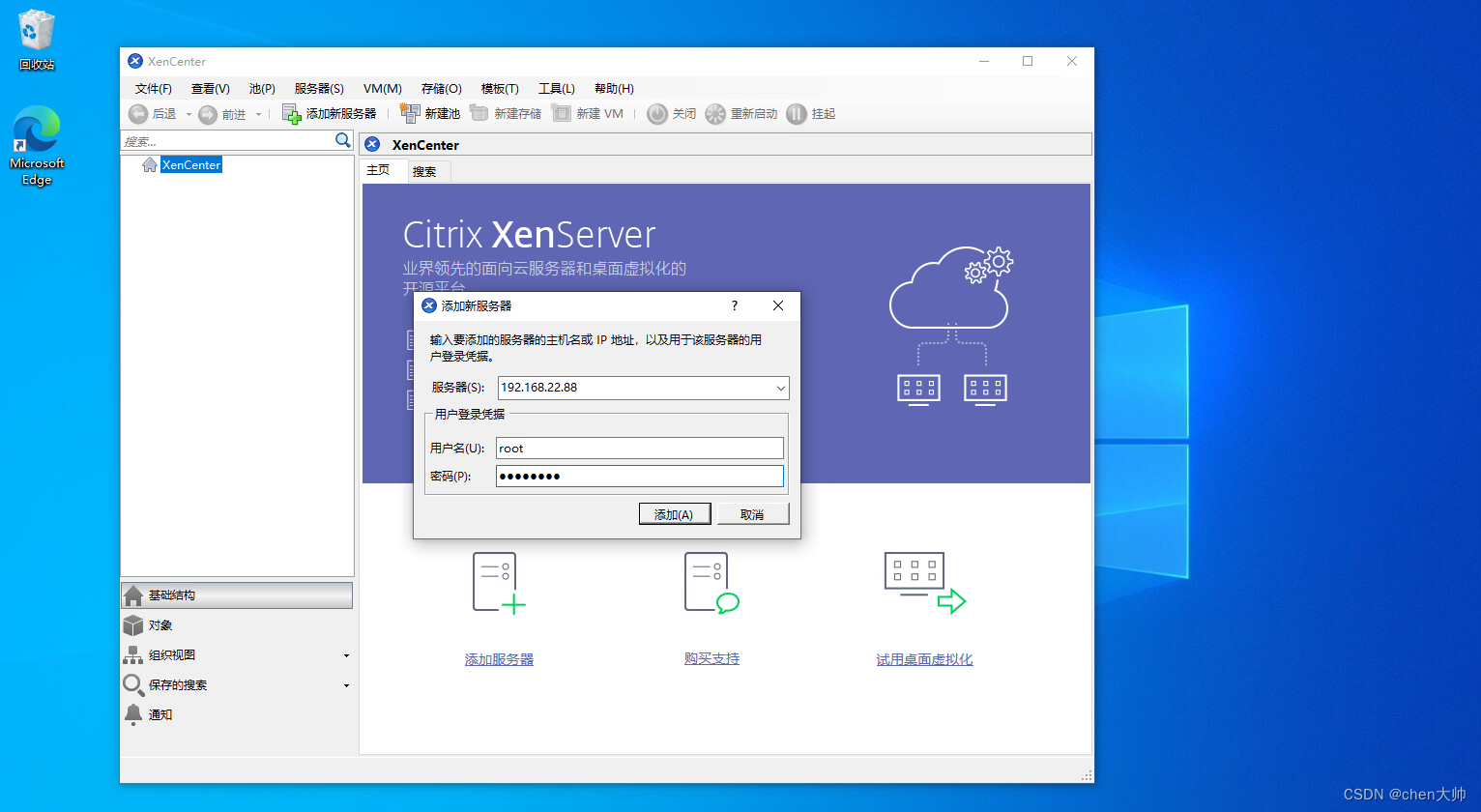Select the Objects (对象) cube icon
The image size is (1481, 812).
coord(133,625)
